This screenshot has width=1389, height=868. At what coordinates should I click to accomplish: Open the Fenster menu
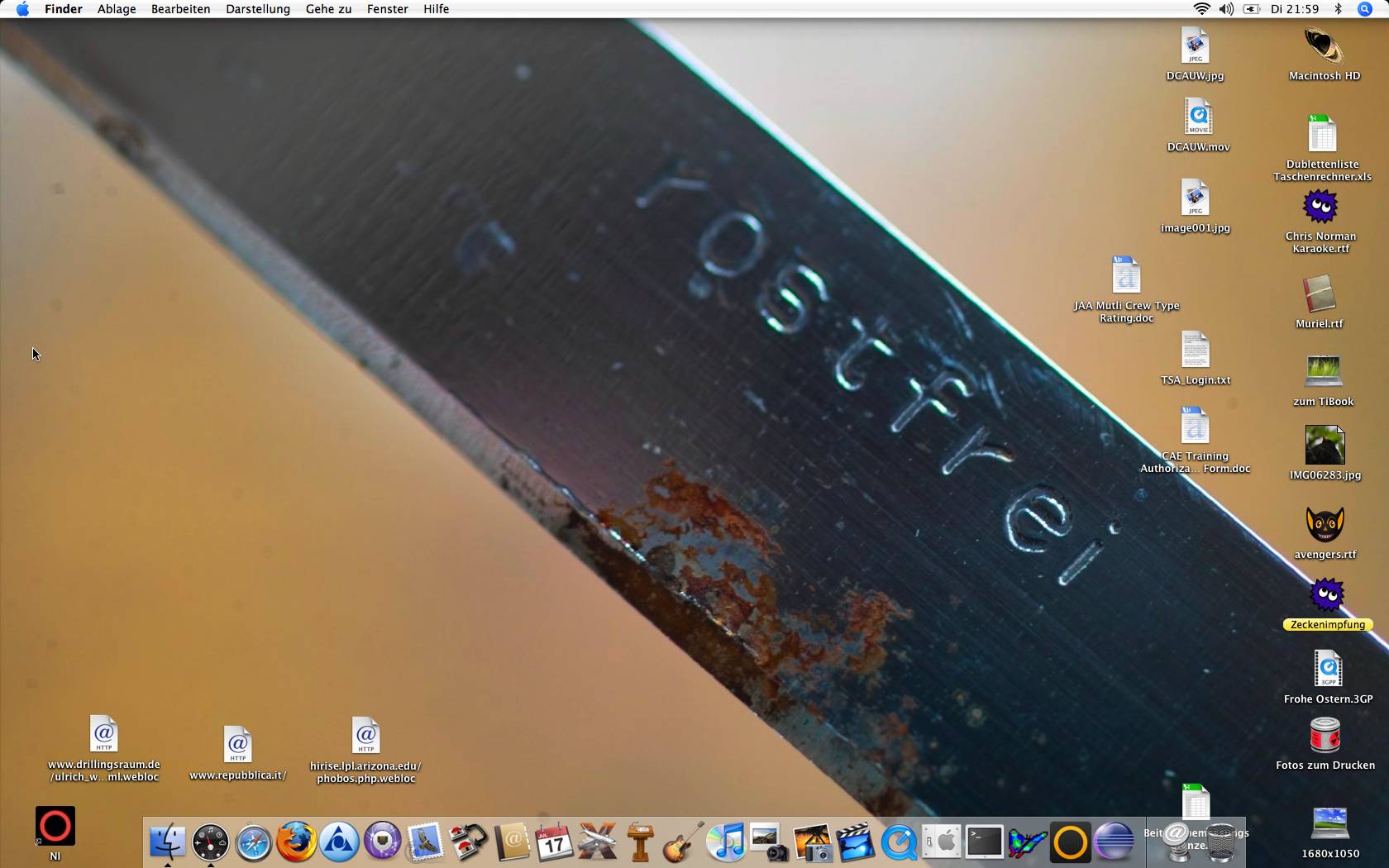pyautogui.click(x=387, y=9)
